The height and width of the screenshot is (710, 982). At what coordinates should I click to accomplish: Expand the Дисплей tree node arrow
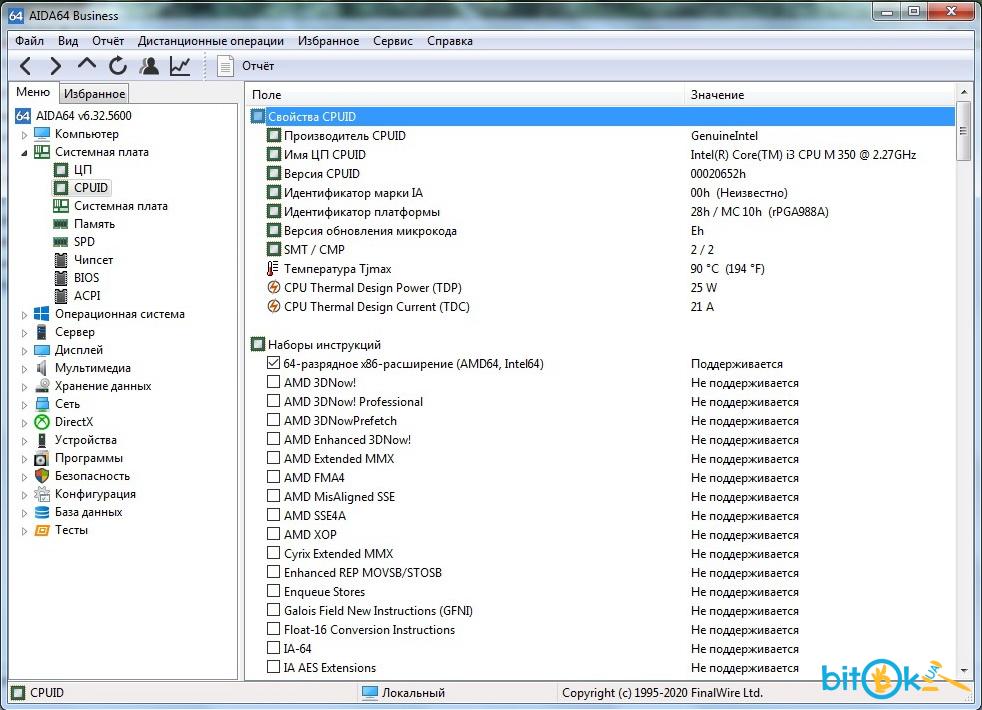coord(24,351)
